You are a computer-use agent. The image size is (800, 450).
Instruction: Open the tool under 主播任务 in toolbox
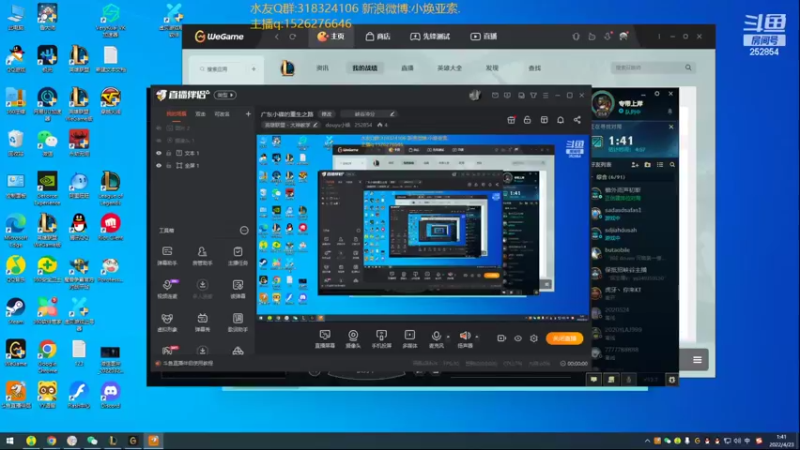[x=238, y=289]
